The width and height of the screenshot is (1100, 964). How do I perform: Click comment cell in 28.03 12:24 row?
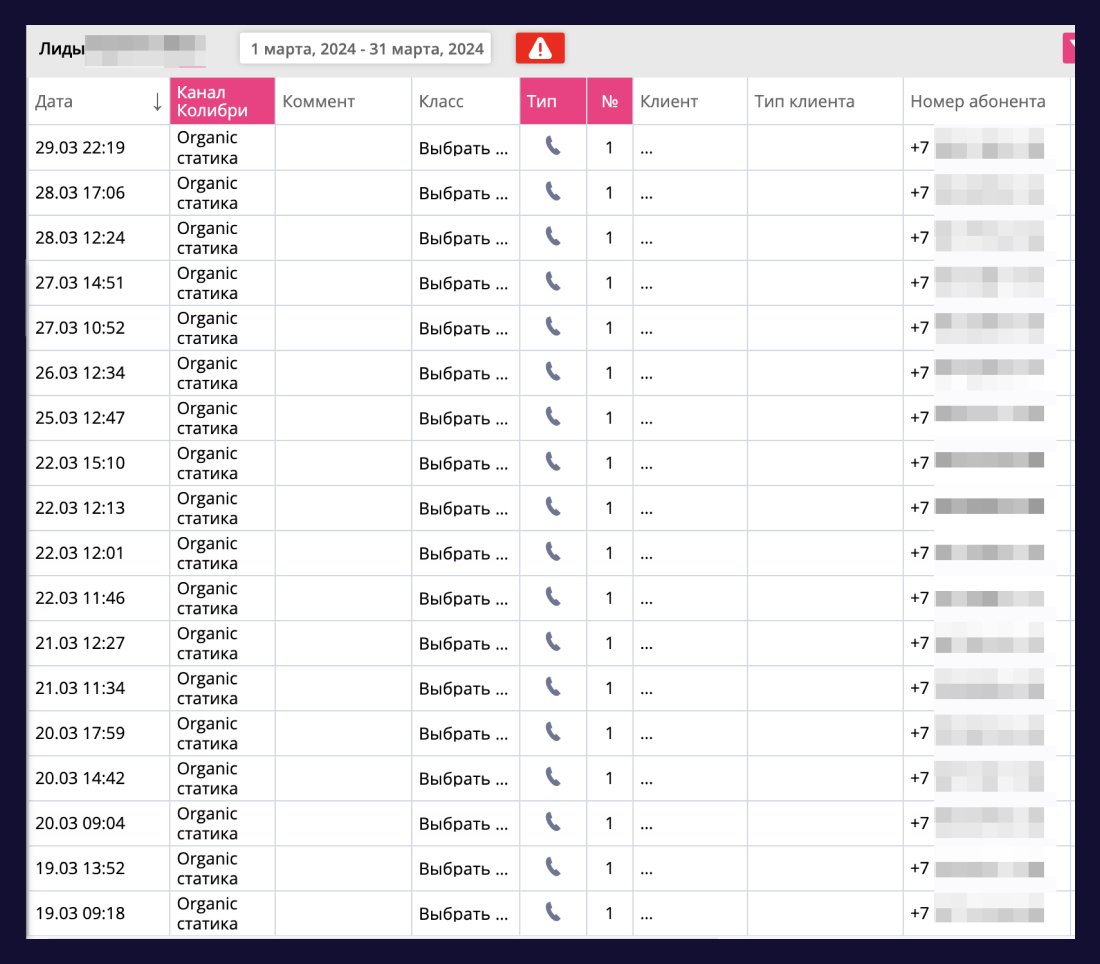pos(343,238)
